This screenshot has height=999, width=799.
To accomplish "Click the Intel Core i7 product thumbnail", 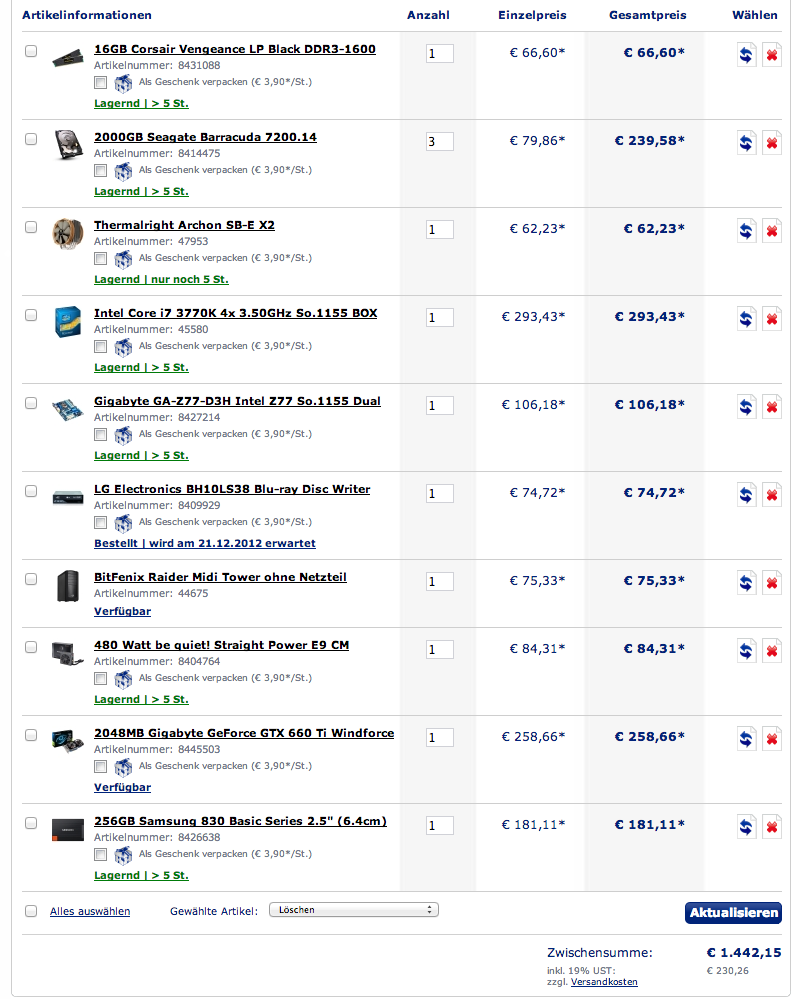I will [x=68, y=322].
